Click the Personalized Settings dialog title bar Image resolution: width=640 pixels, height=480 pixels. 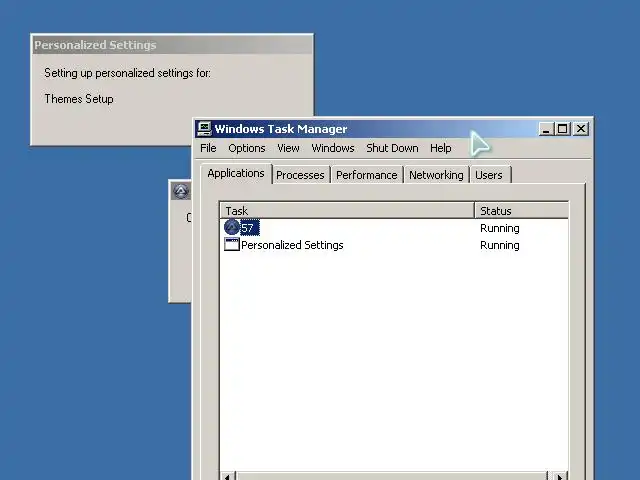172,45
